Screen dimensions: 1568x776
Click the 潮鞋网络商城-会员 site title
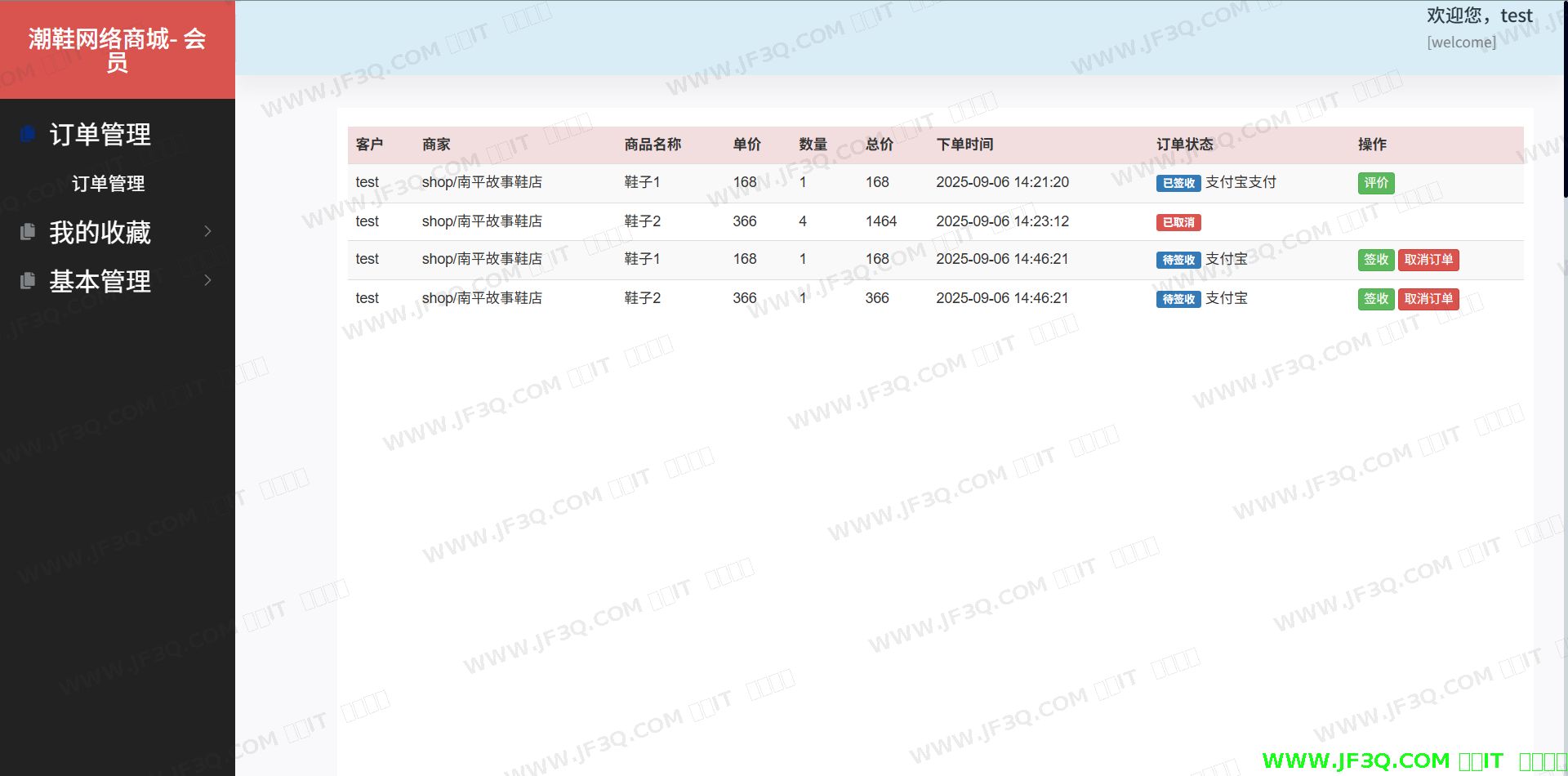[x=117, y=50]
